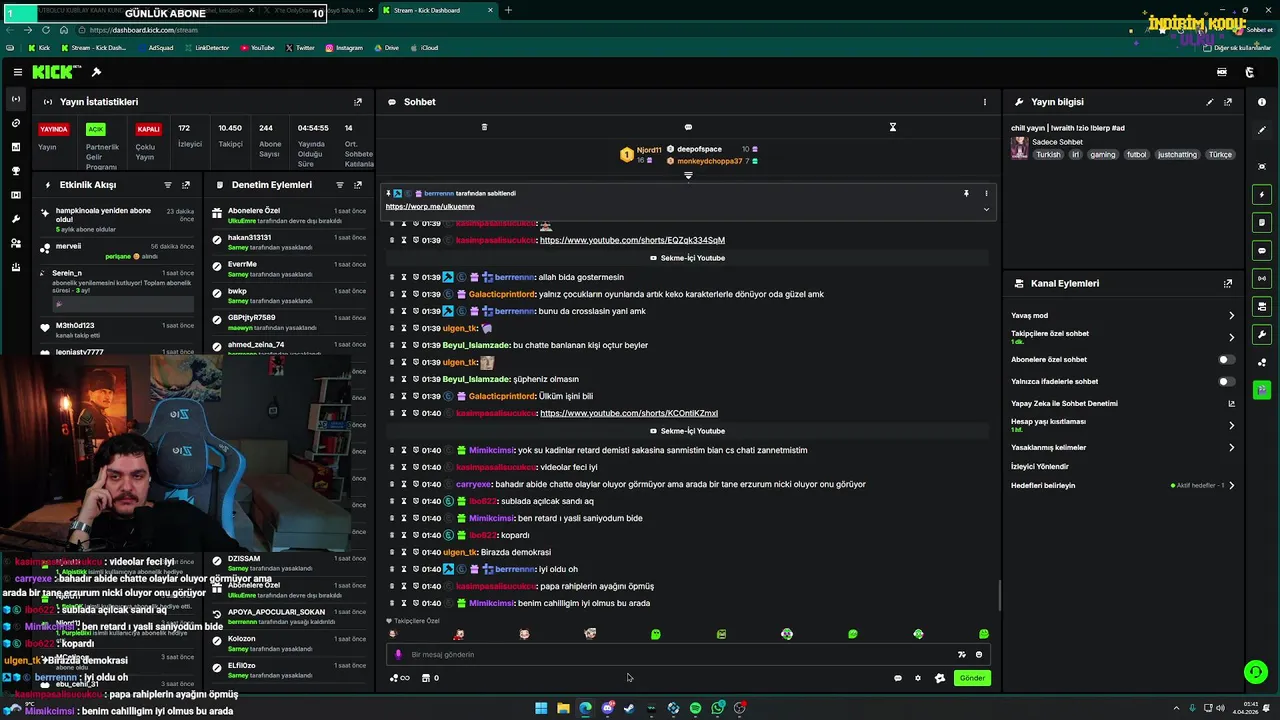Click the chat scrollbar
This screenshot has width=1280, height=720.
999,595
